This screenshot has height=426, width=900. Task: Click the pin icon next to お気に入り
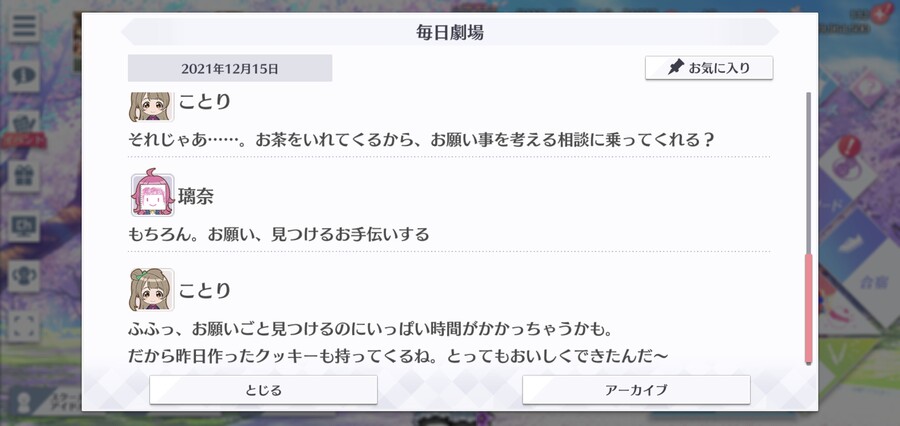pos(676,68)
